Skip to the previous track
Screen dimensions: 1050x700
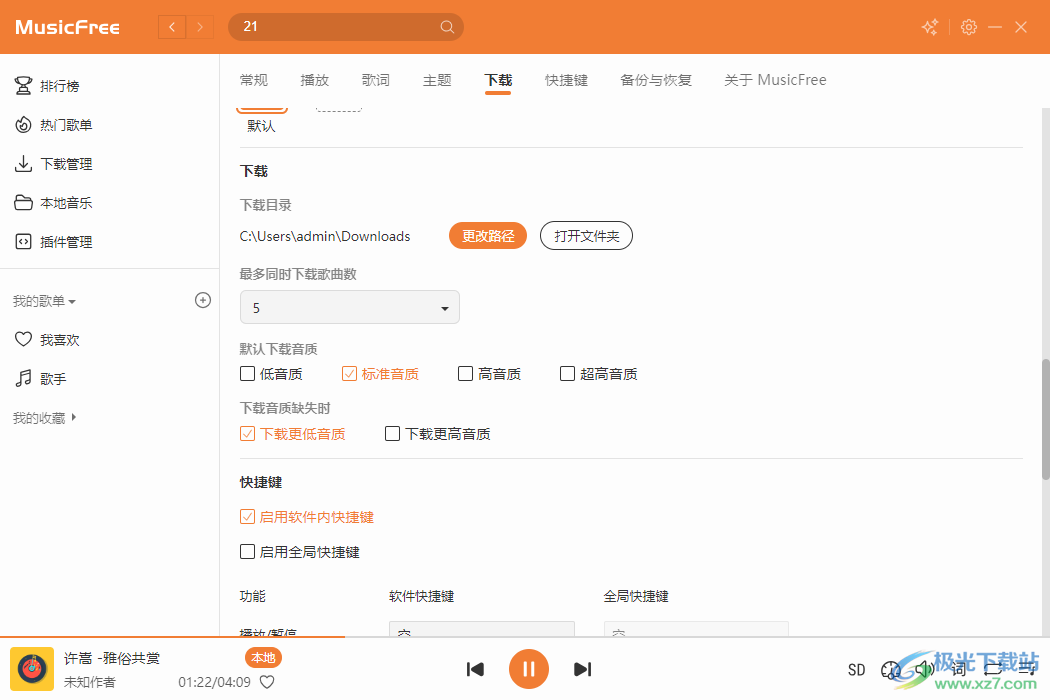(475, 669)
